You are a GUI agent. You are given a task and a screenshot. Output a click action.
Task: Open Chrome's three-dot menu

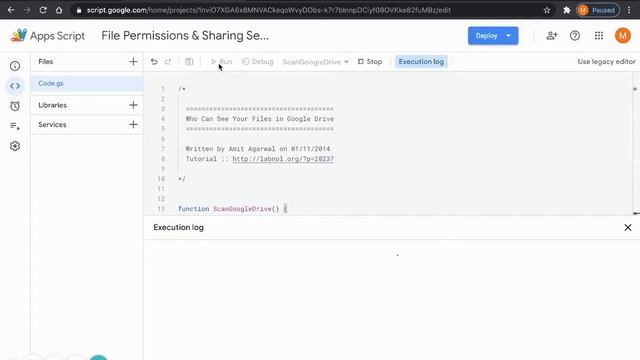[x=629, y=10]
